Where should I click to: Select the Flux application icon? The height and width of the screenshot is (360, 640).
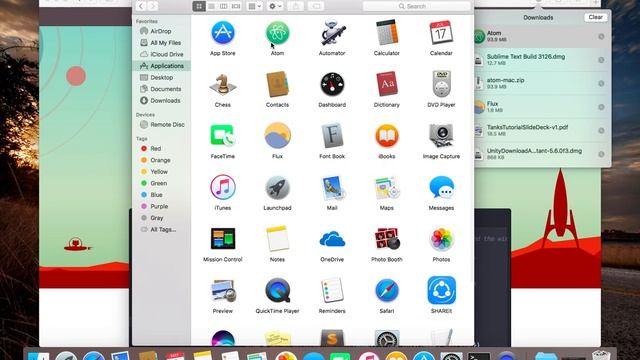coord(277,136)
